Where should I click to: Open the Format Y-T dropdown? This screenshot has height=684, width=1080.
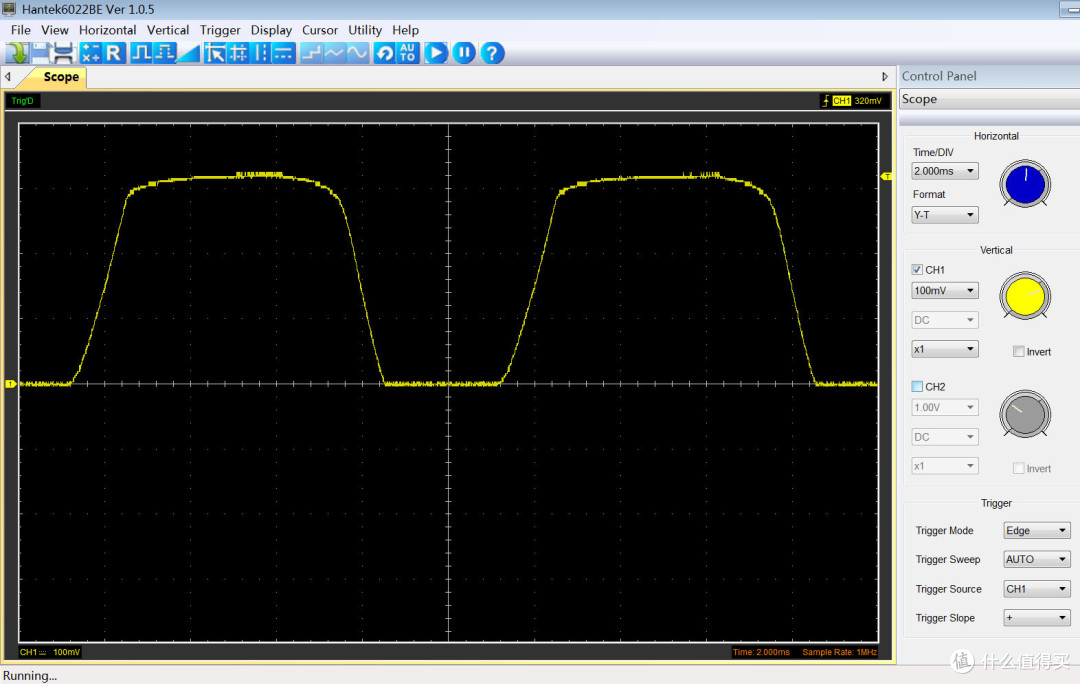944,215
